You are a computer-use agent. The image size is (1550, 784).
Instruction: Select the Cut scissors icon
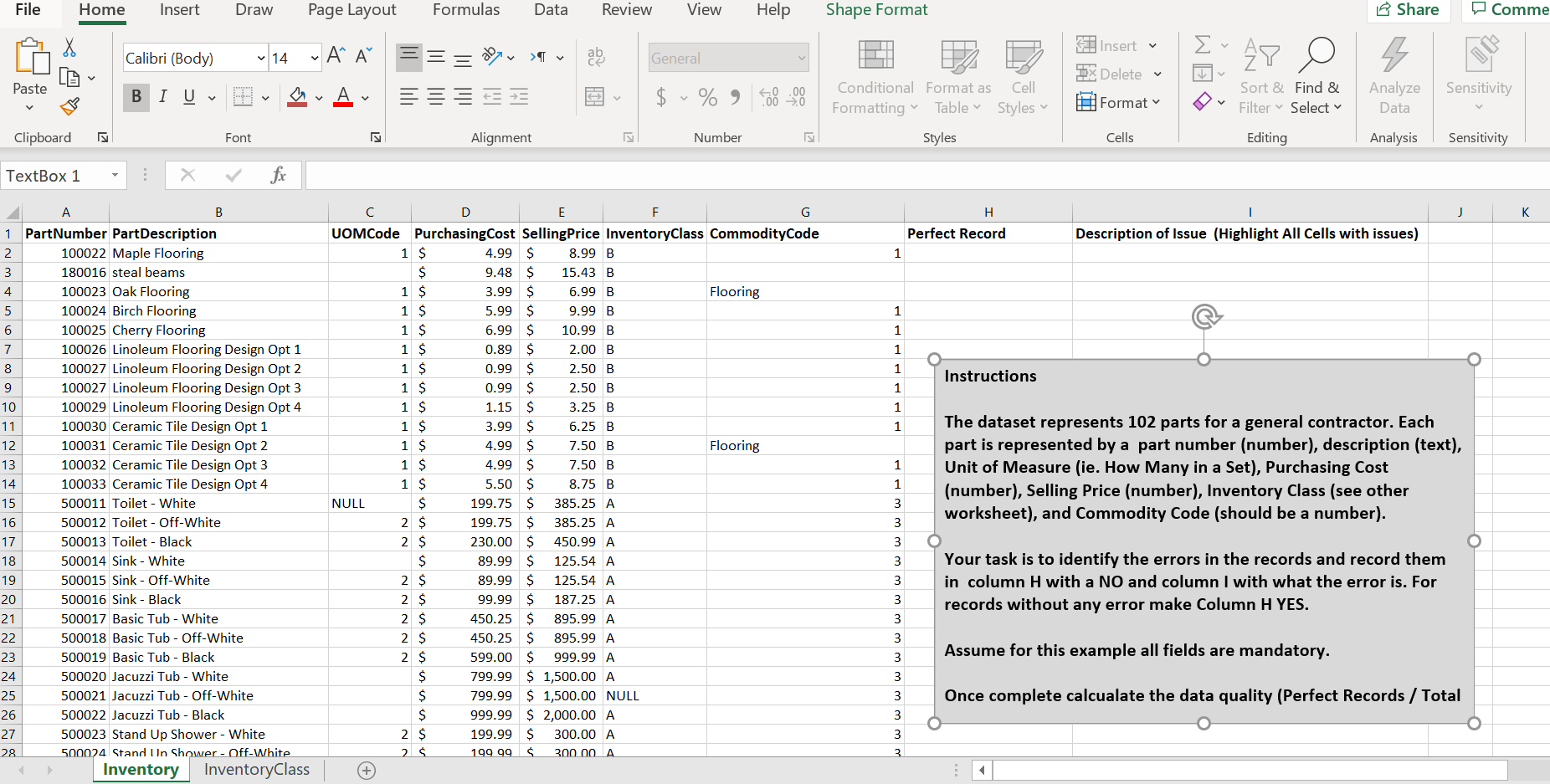point(69,46)
